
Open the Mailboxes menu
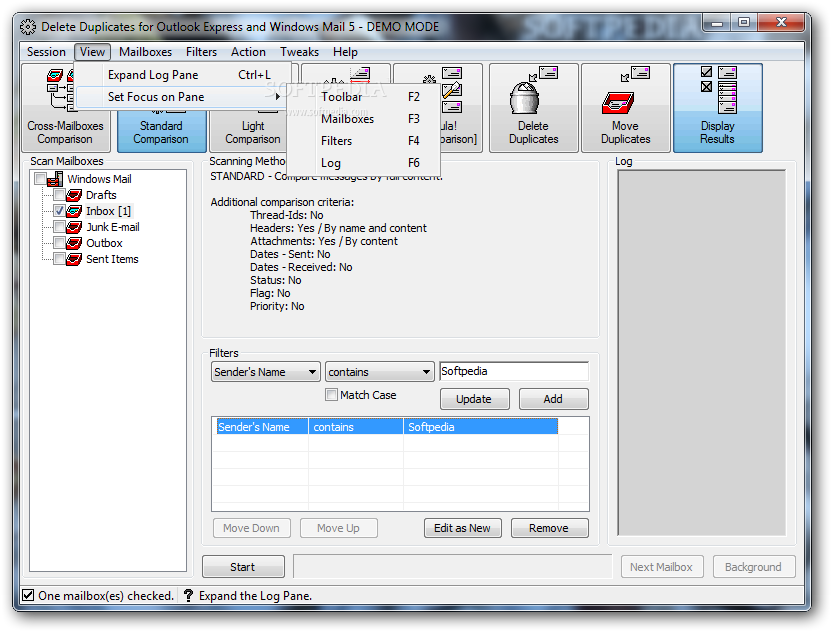[x=145, y=52]
